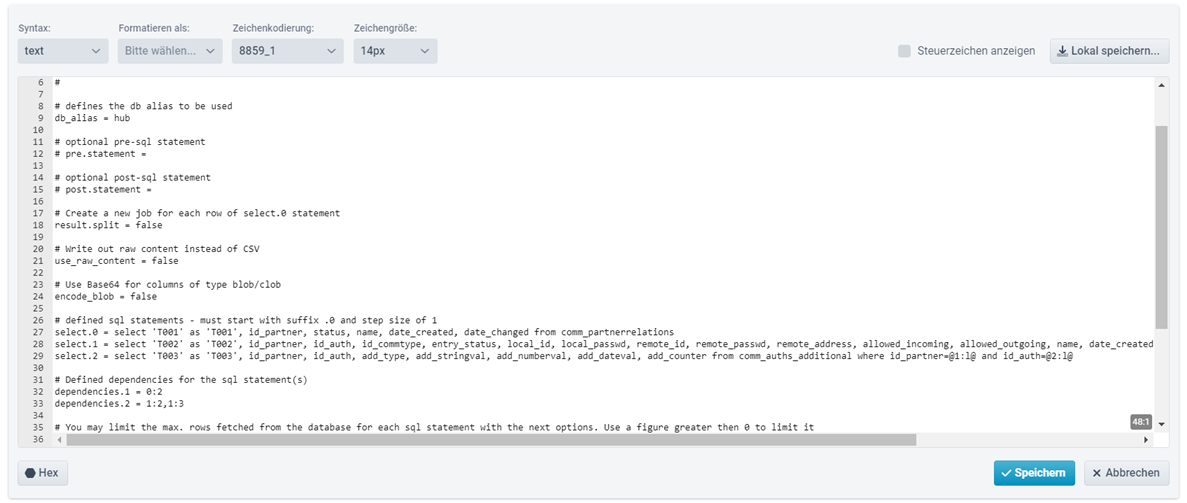
Task: Enable the Steuerzeichen anzeigen checkbox
Action: pos(905,52)
